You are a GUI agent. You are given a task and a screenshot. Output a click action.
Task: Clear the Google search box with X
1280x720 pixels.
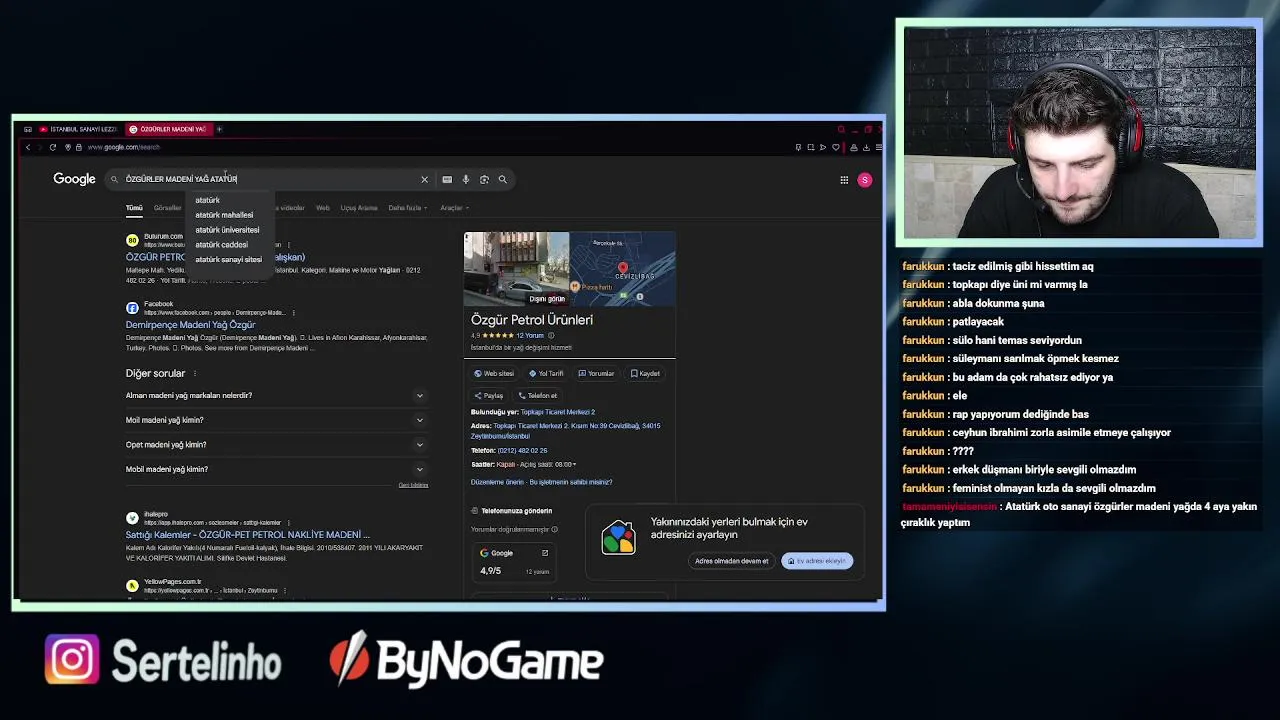point(424,179)
